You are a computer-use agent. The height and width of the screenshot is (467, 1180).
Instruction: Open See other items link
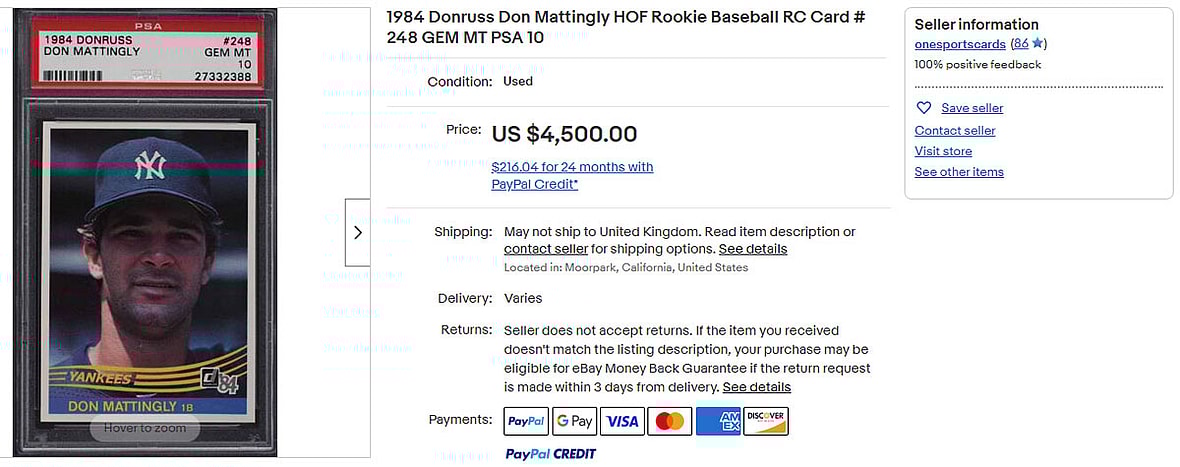coord(959,172)
